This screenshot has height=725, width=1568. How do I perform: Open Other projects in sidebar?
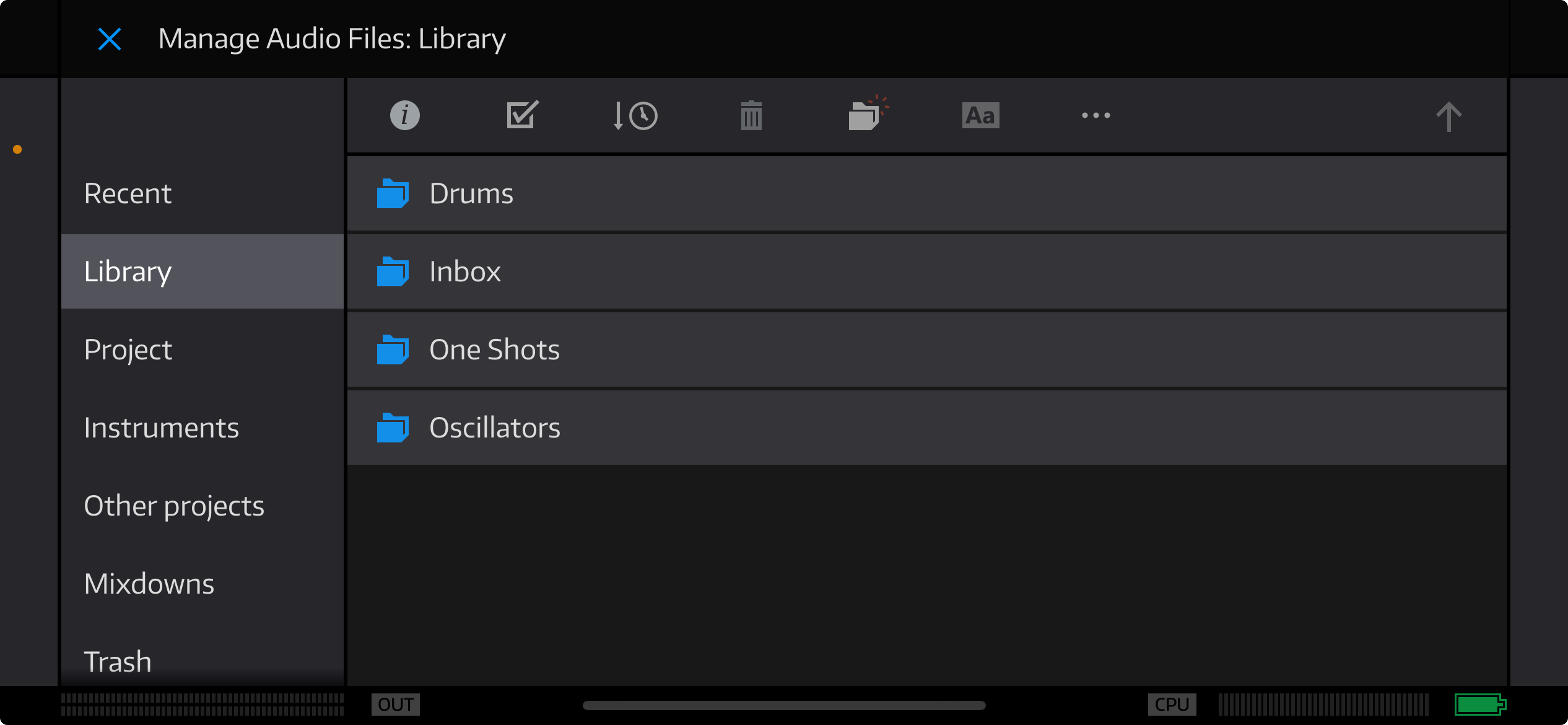pyautogui.click(x=203, y=506)
